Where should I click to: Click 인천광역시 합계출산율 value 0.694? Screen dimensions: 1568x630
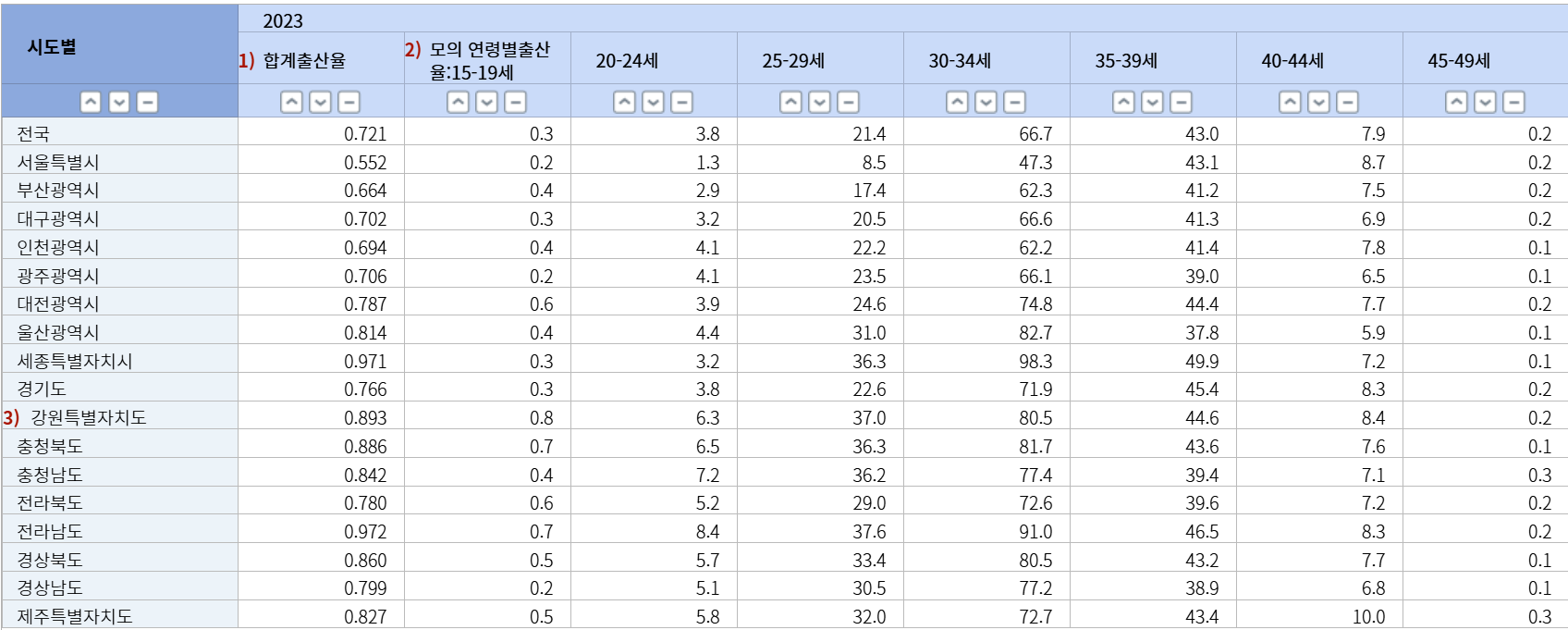pyautogui.click(x=365, y=247)
